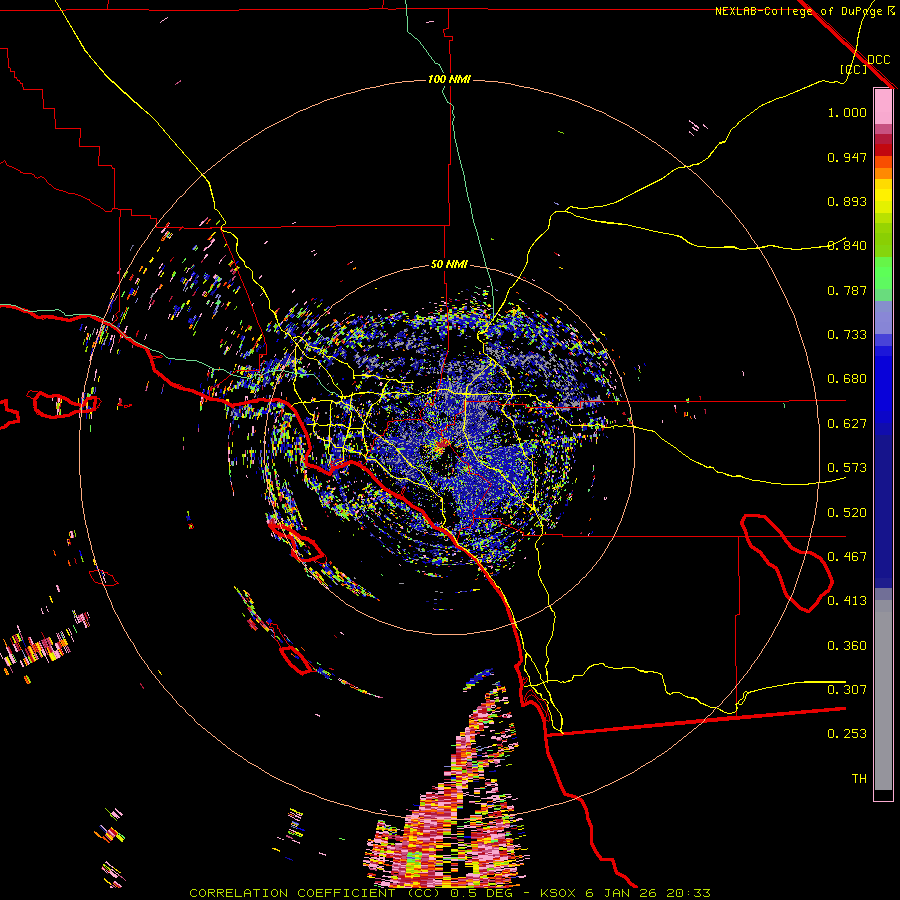900x900 pixels.
Task: Click the 0.520 legend value
Action: (x=847, y=513)
